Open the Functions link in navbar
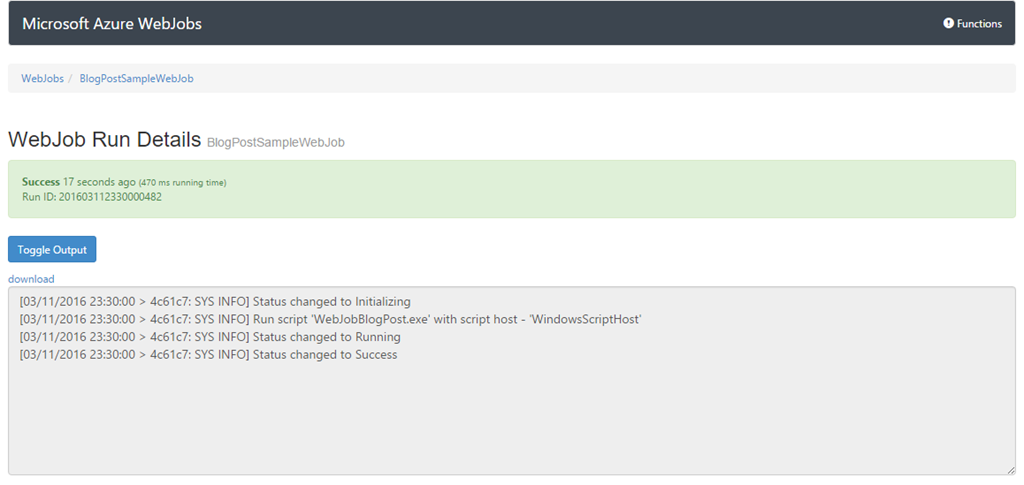Screen dimensions: 1024x485 click(x=972, y=23)
